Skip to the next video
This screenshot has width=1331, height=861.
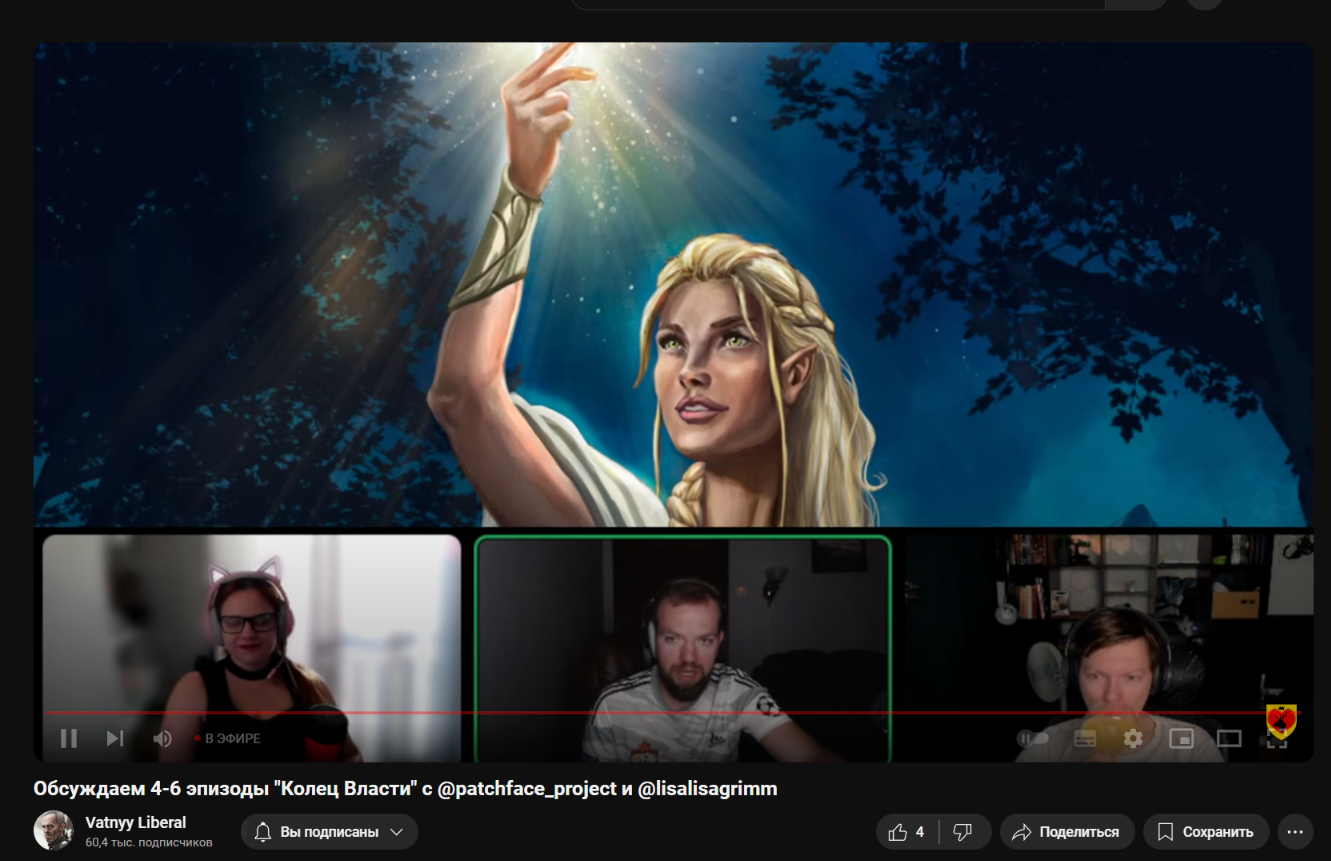tap(115, 739)
